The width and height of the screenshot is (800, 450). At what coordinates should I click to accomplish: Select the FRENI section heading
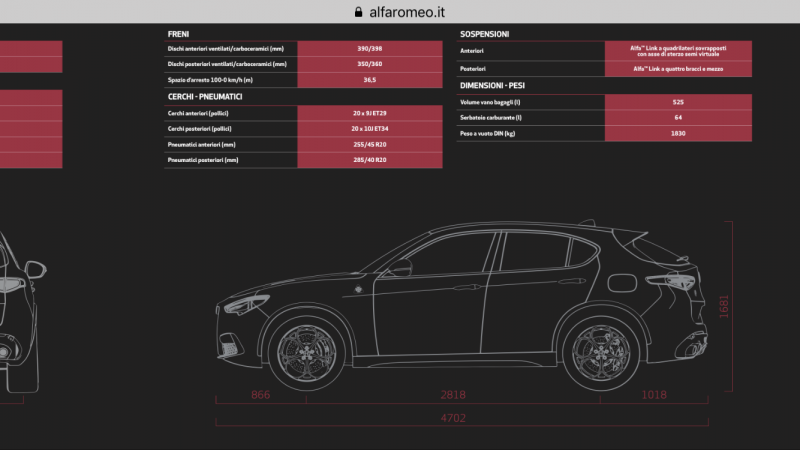coord(178,34)
